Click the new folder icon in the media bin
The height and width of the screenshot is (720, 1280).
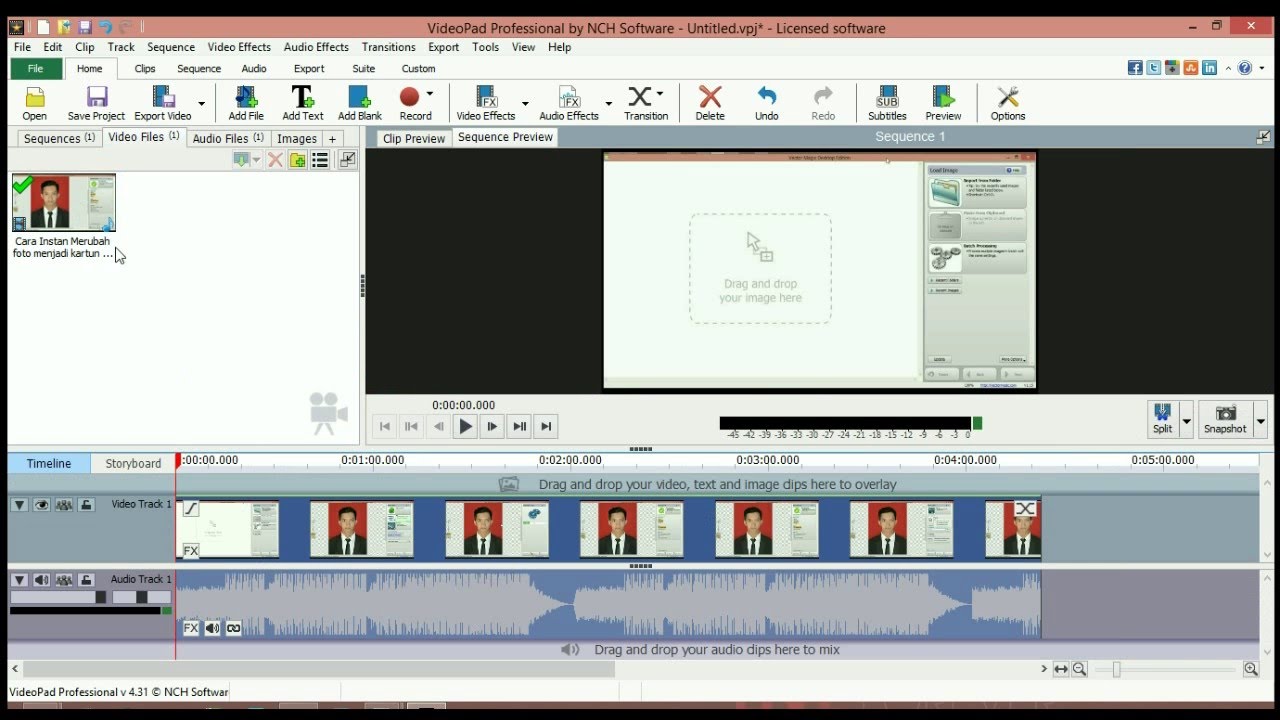point(297,160)
